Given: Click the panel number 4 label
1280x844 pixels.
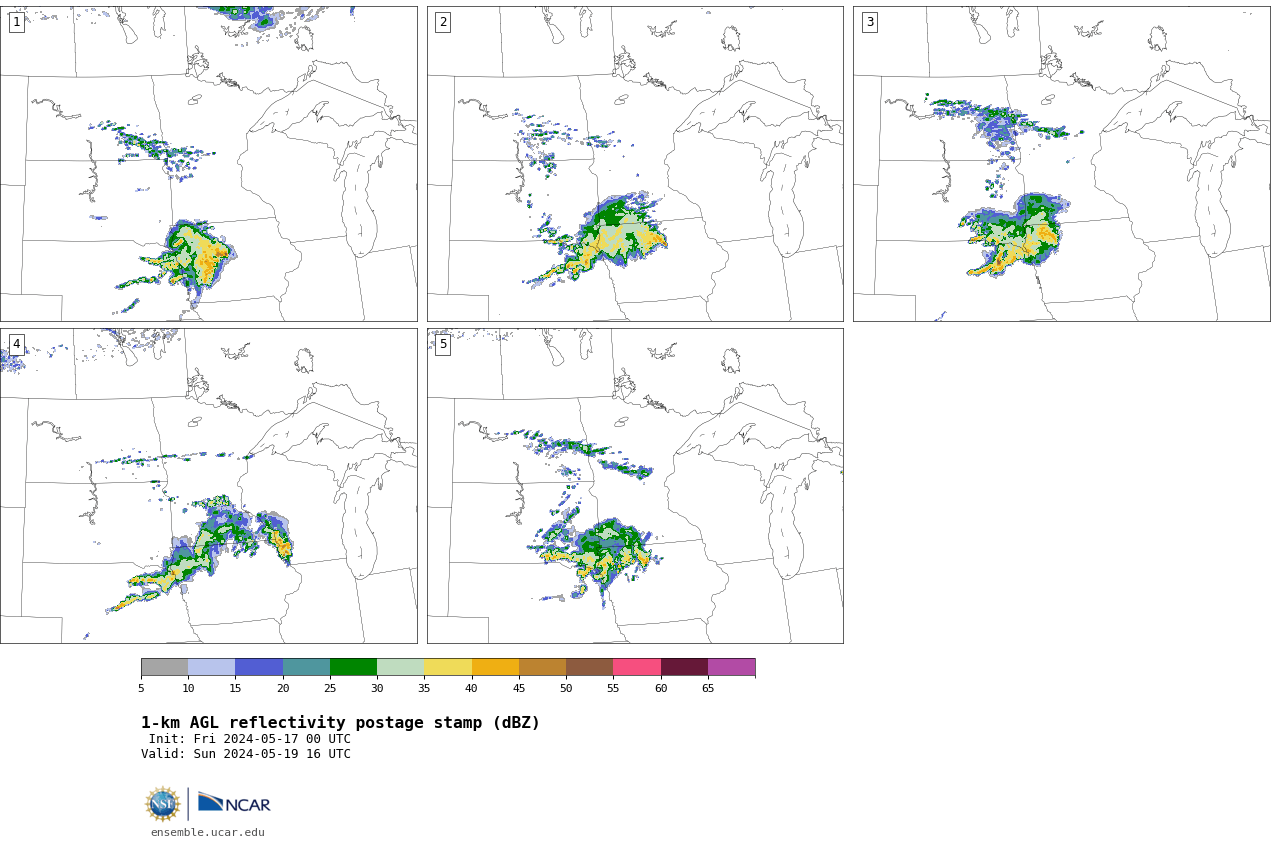Looking at the screenshot, I should pos(17,344).
